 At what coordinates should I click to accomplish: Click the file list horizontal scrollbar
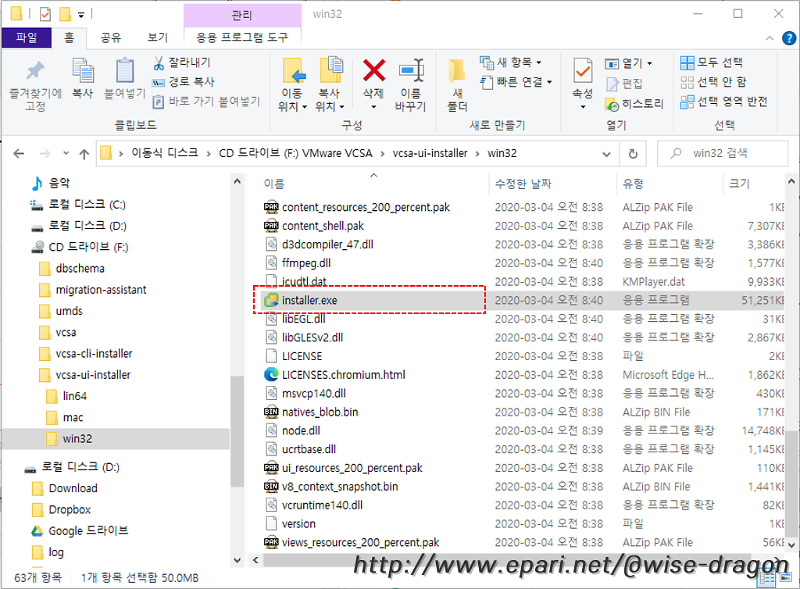(505, 560)
